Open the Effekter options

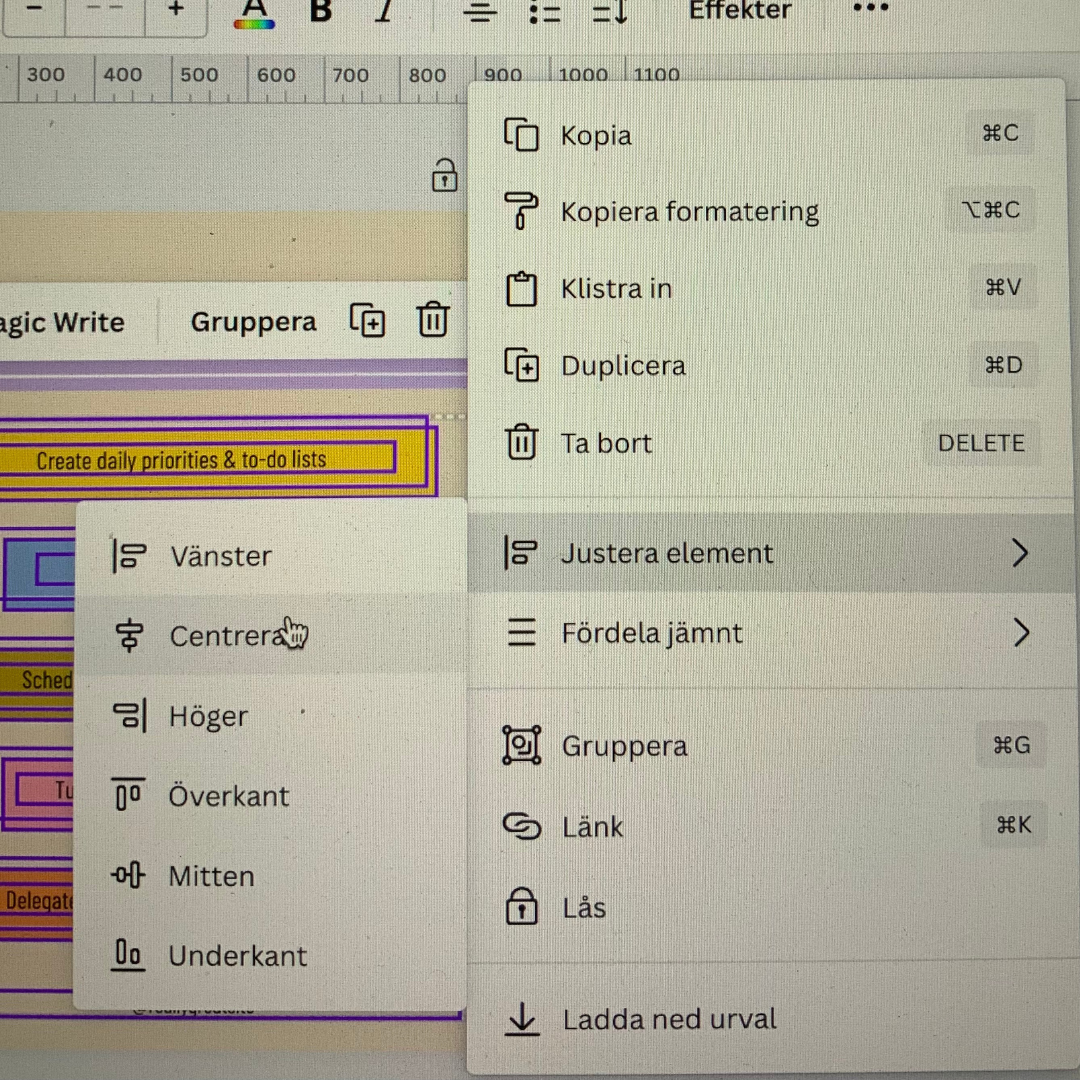[x=740, y=11]
